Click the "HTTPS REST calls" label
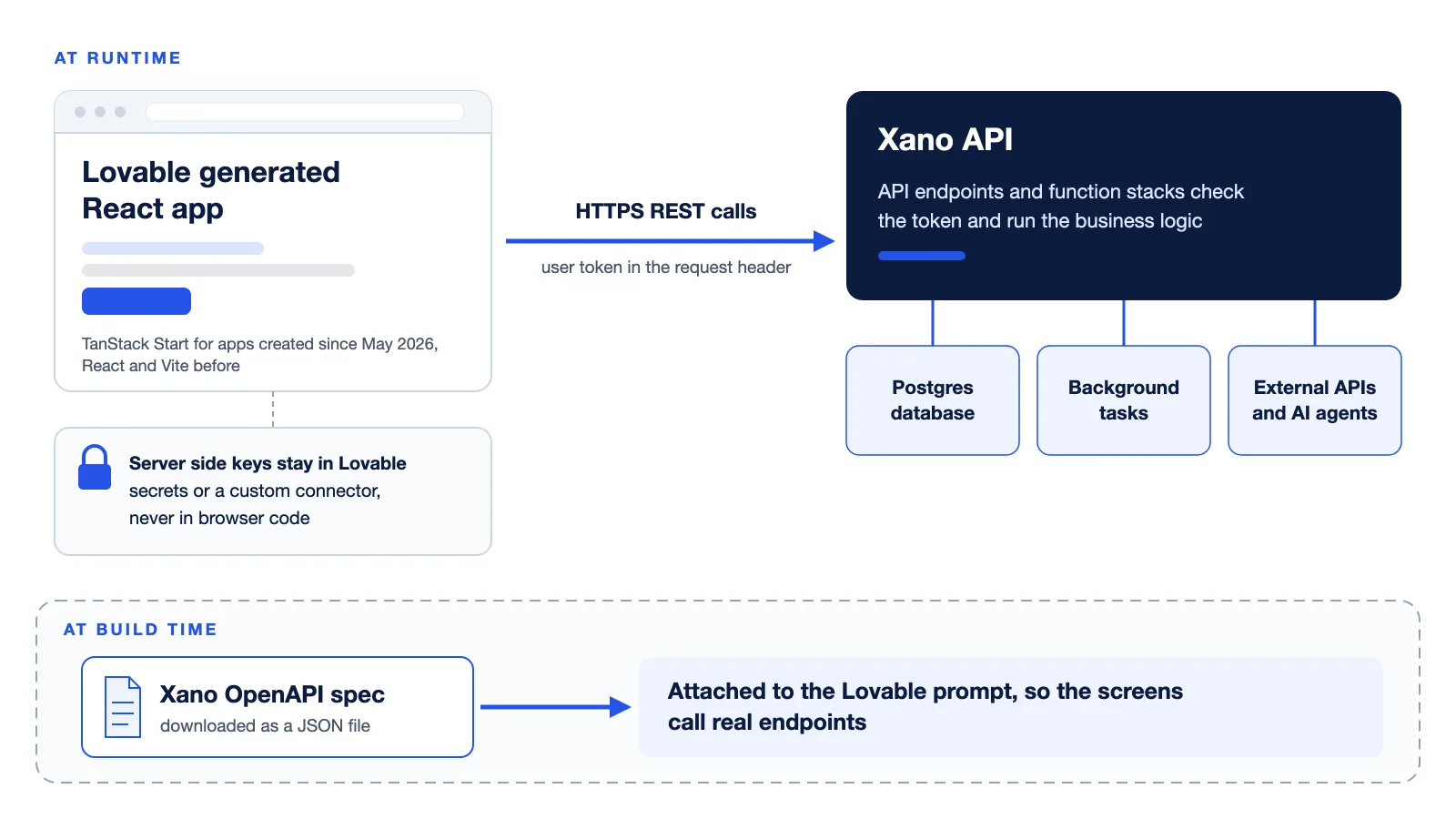Screen dimensions: 1456x819 point(666,211)
